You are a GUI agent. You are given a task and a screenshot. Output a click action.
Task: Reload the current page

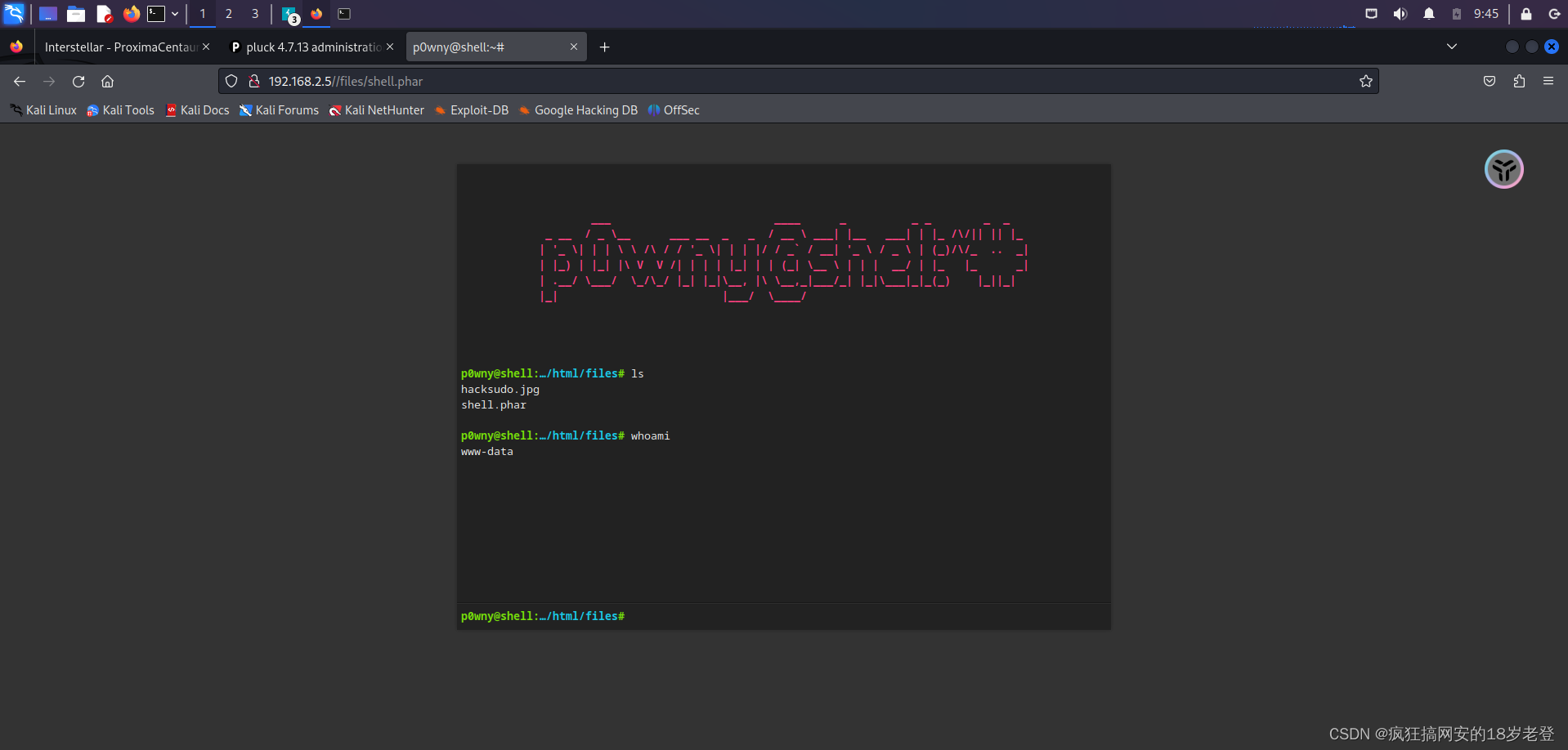coord(78,81)
